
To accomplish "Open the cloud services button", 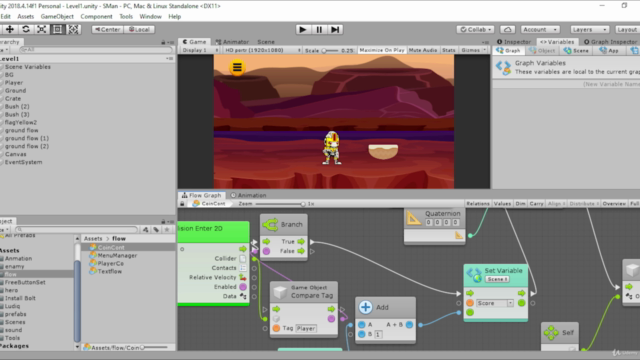I will pyautogui.click(x=507, y=29).
